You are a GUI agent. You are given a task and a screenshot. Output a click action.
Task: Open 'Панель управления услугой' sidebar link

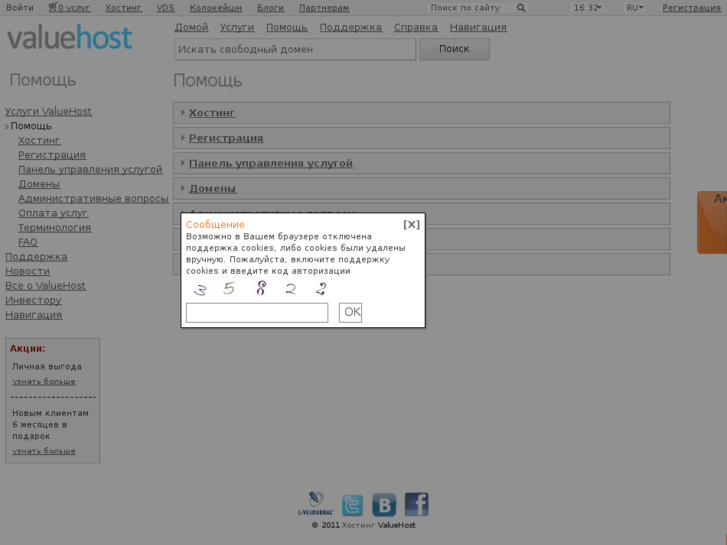(x=90, y=170)
